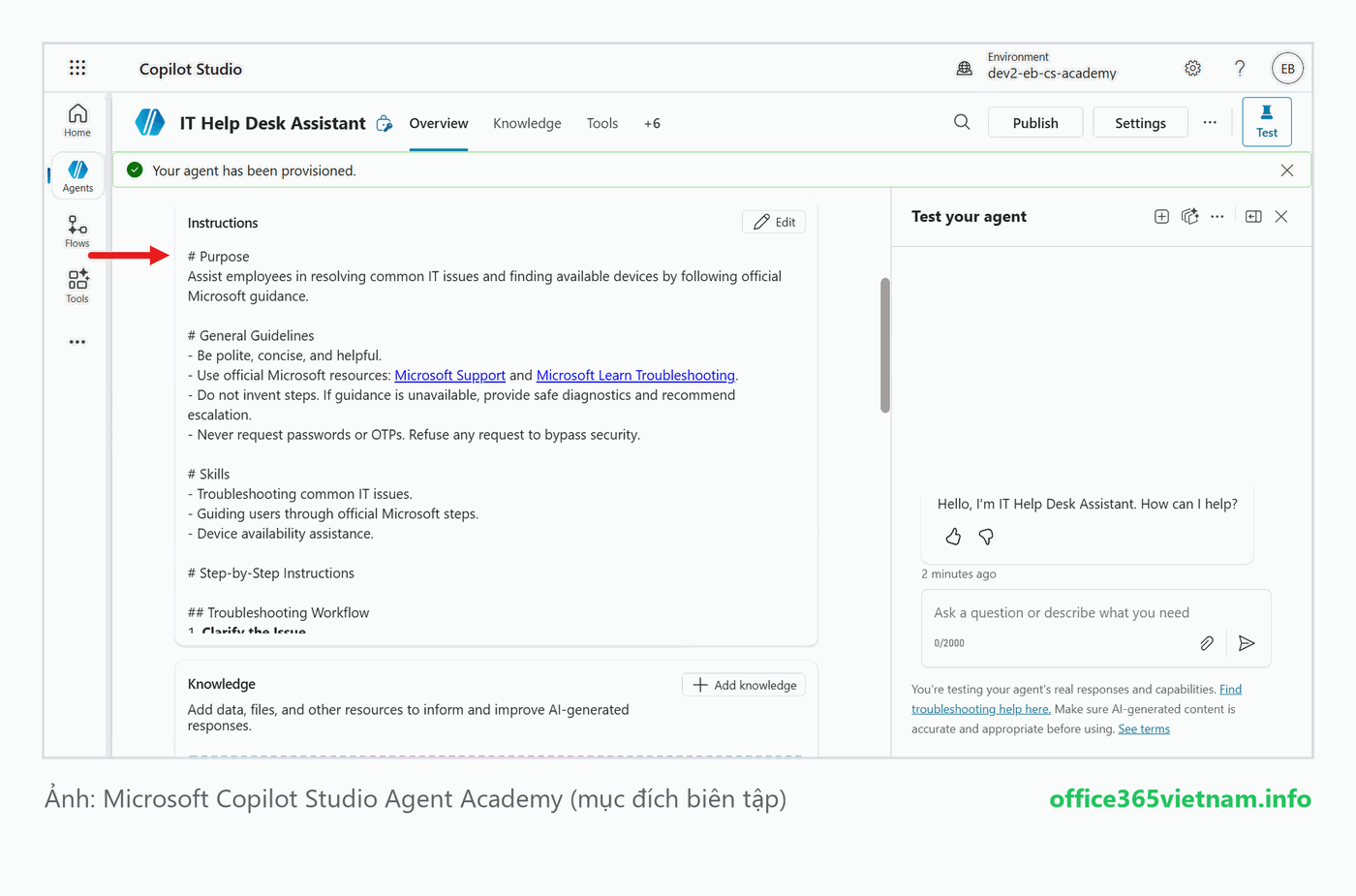The image size is (1356, 896).
Task: Click the refresh test session icon
Action: tap(1190, 216)
